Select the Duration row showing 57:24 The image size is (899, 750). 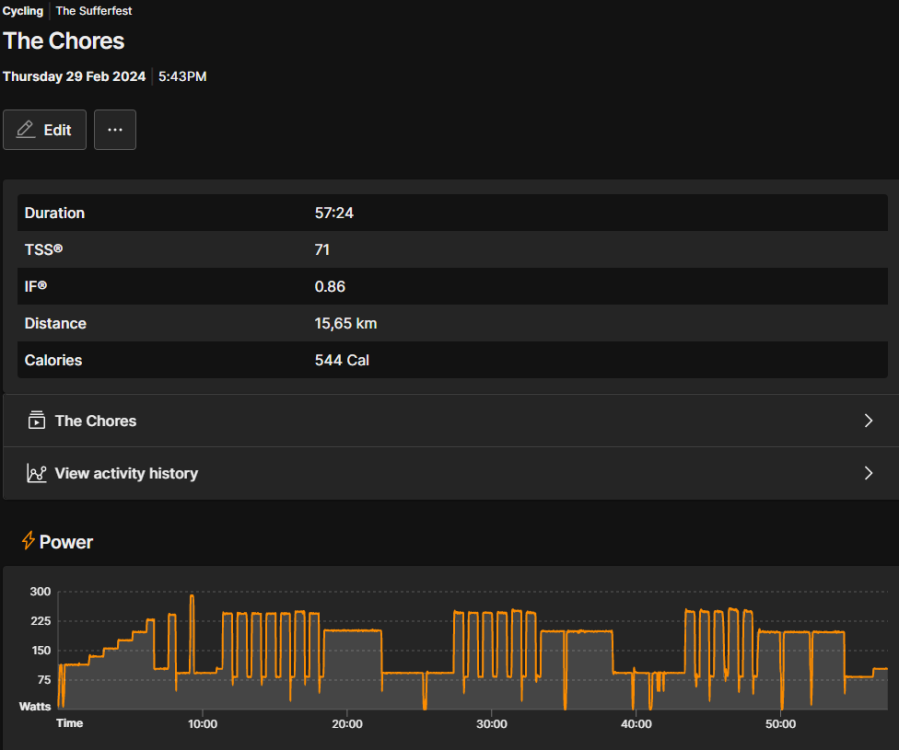pyautogui.click(x=452, y=213)
